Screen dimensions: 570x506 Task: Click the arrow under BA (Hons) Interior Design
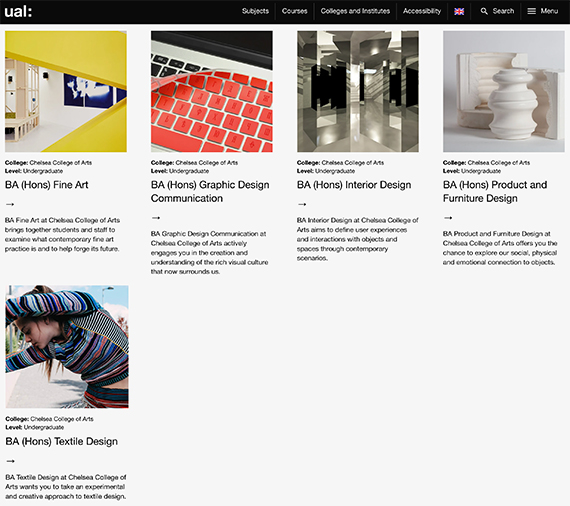click(x=302, y=204)
